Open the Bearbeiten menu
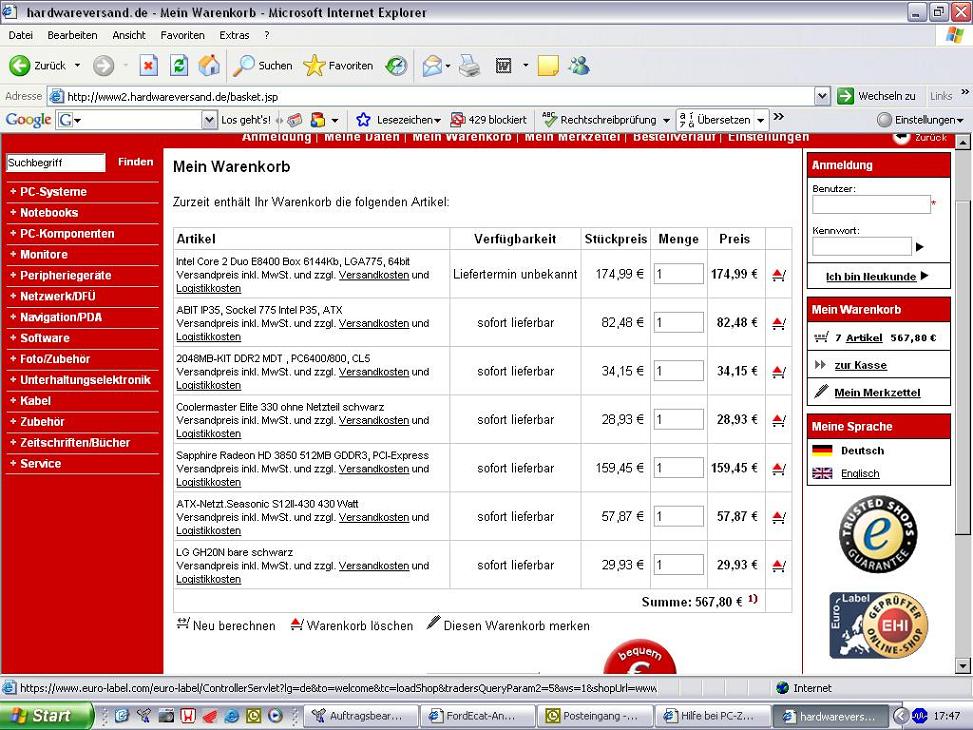 (x=73, y=35)
